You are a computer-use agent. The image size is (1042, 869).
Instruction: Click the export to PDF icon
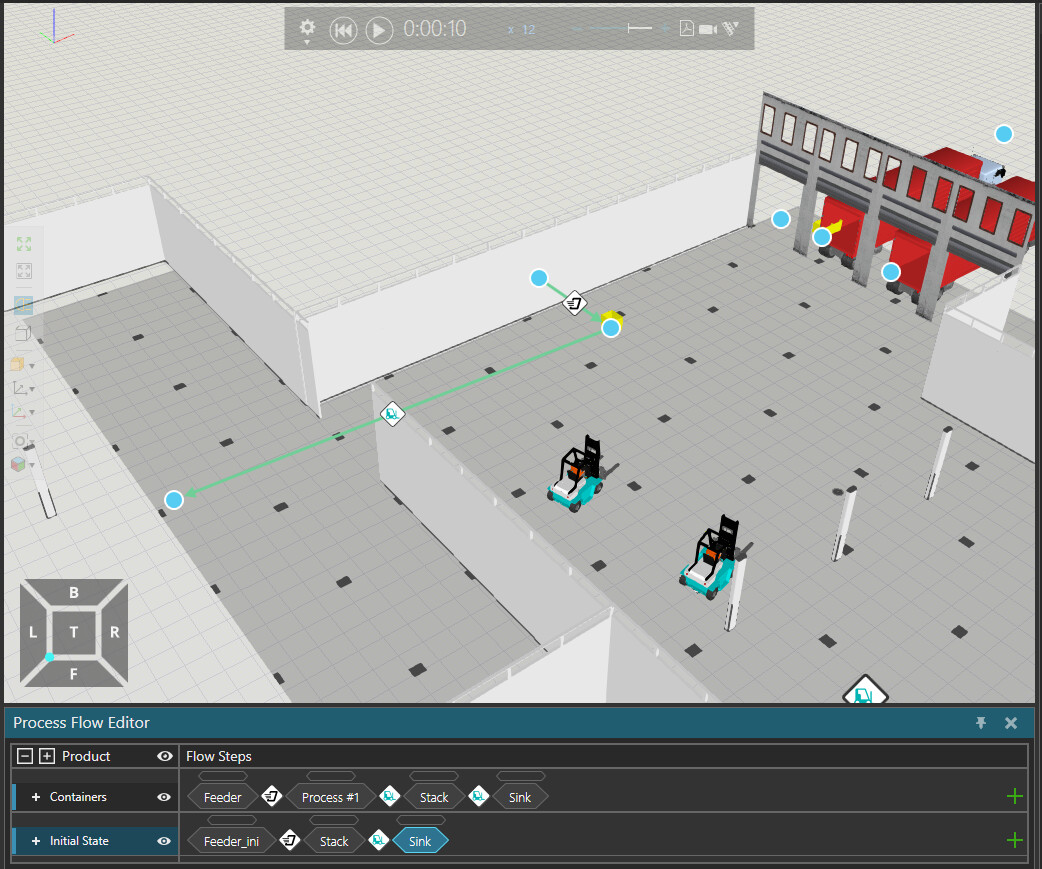[687, 29]
